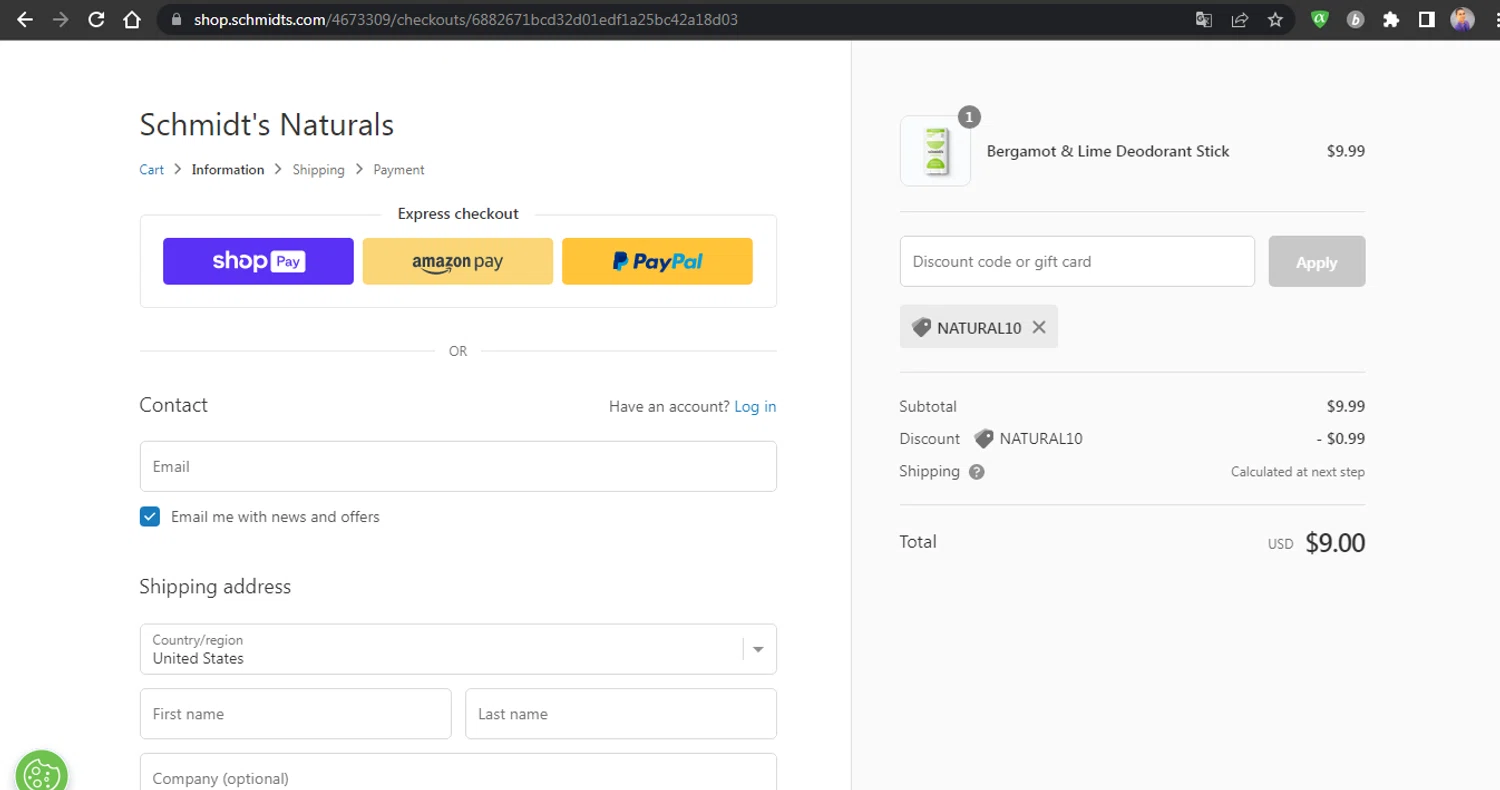1500x790 pixels.
Task: Click the Subtotal $9.99 value
Action: coord(1345,407)
